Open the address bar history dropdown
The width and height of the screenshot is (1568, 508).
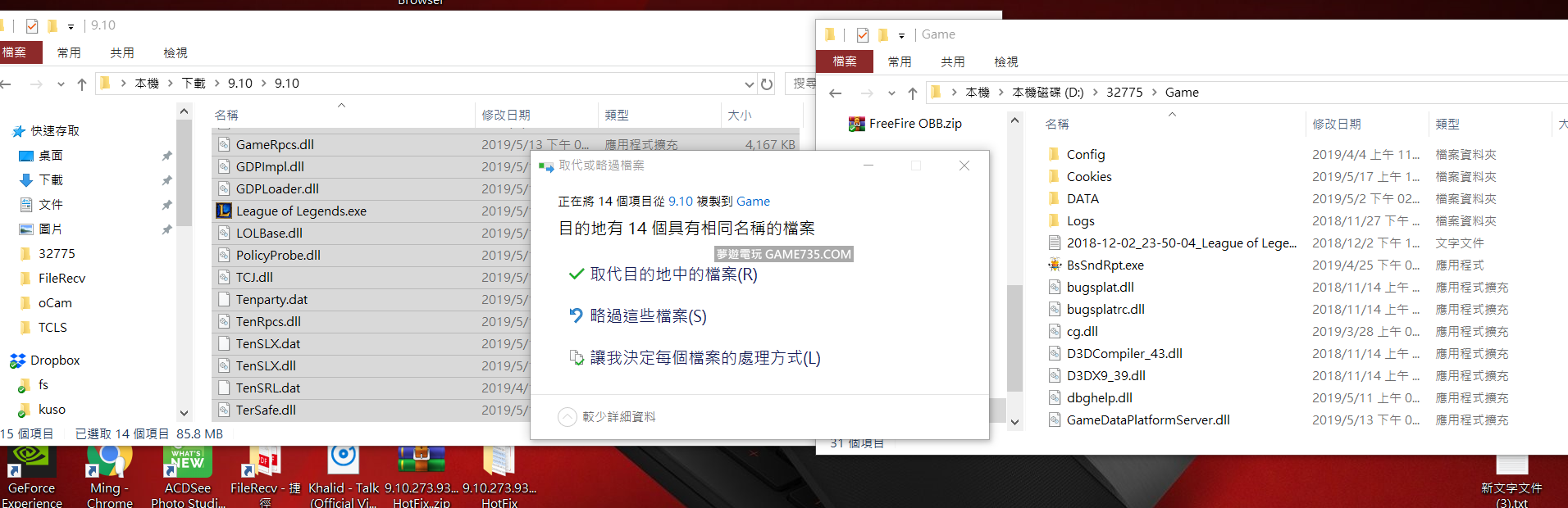tap(749, 84)
